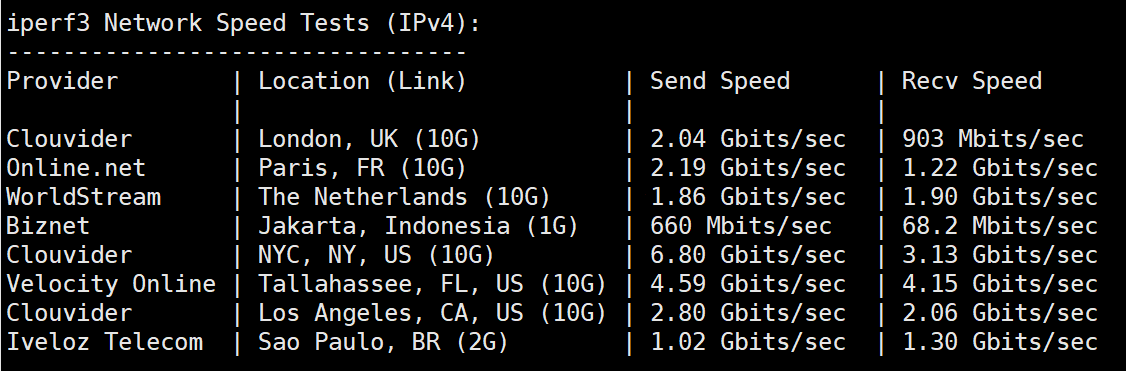Viewport: 1126px width, 371px height.
Task: Select 4.15 Gbits/sec receive speed value
Action: (1000, 283)
